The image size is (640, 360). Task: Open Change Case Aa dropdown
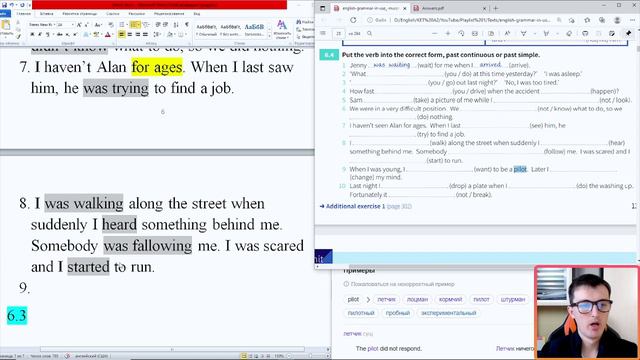[x=98, y=25]
